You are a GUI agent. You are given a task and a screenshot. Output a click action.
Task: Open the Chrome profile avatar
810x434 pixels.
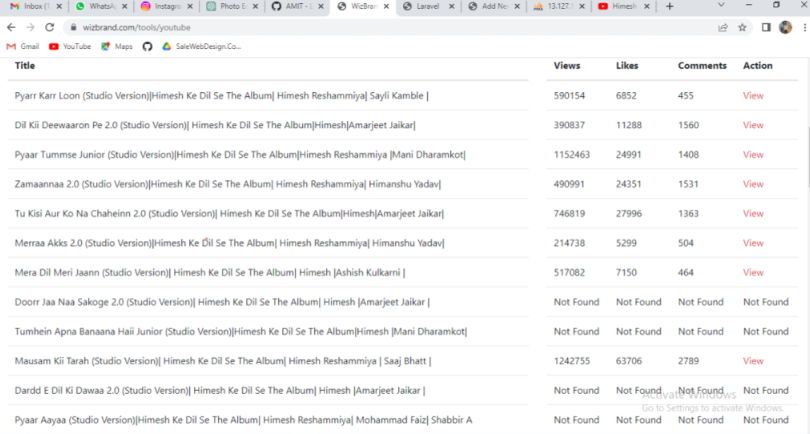(x=785, y=27)
